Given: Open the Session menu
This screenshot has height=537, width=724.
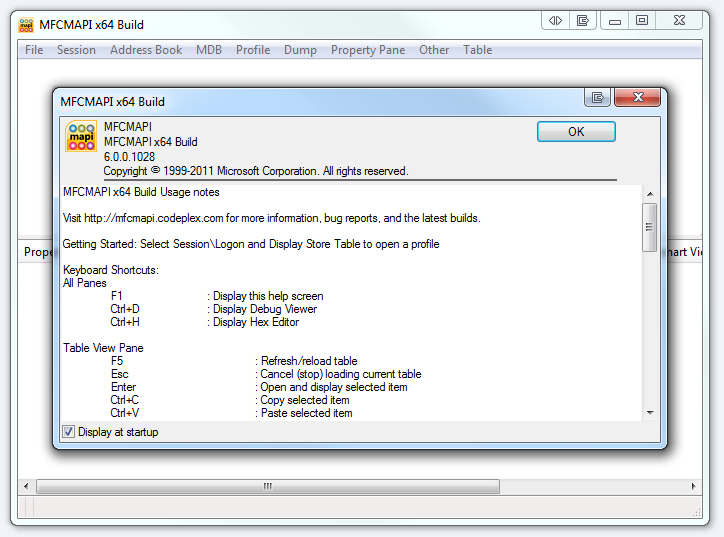Looking at the screenshot, I should [x=76, y=50].
